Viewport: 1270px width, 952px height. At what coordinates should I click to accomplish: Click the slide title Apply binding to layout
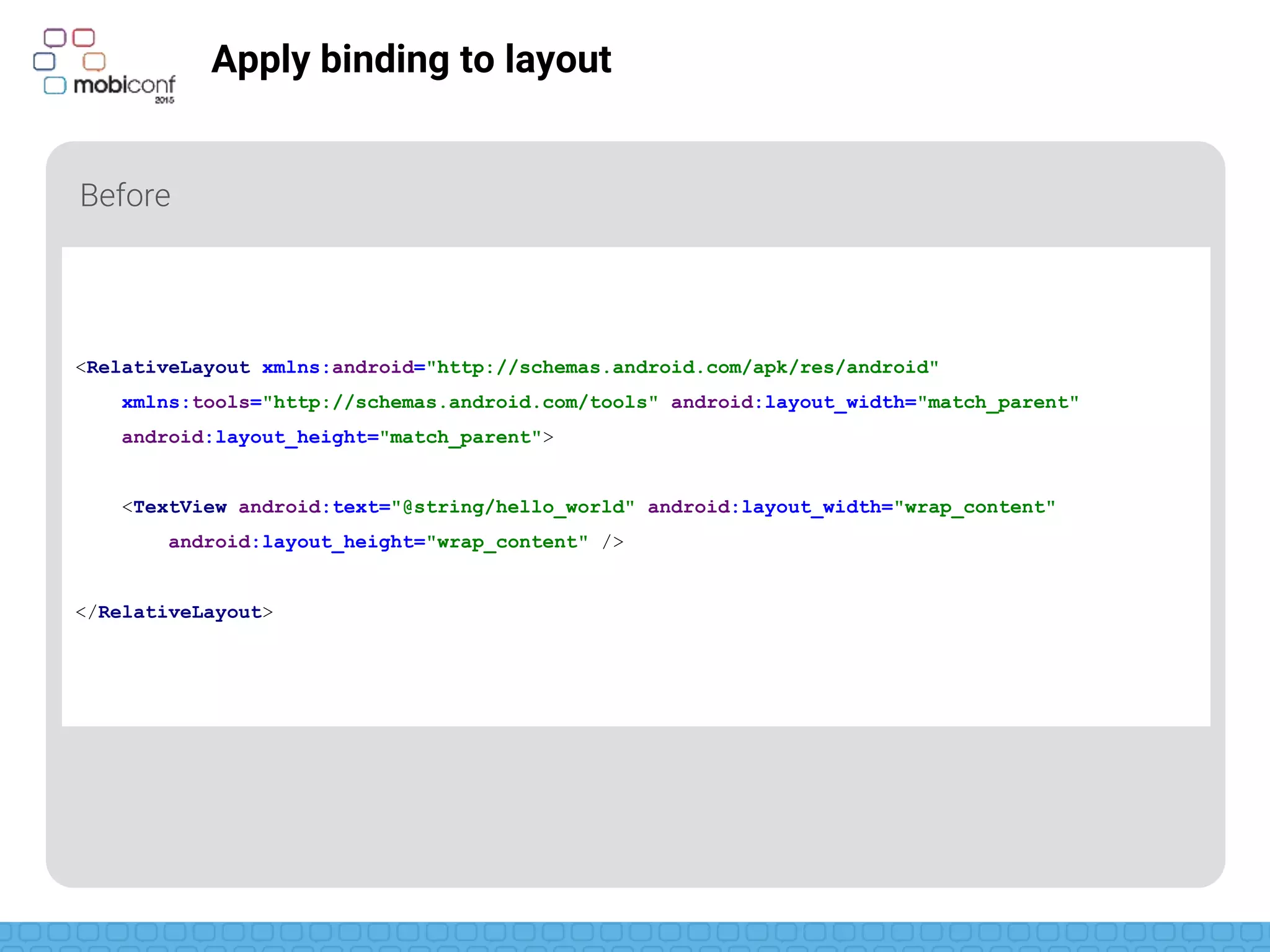coord(411,59)
